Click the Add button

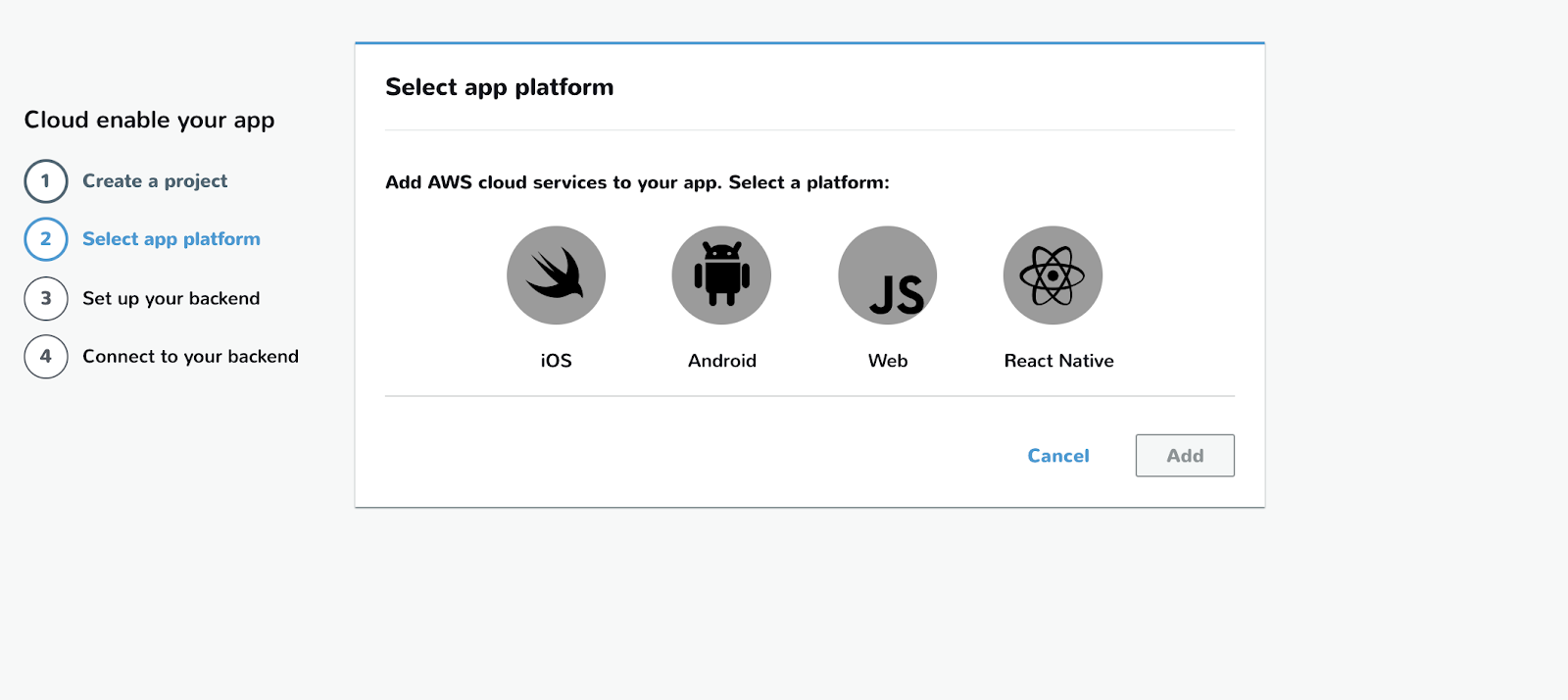click(1185, 456)
